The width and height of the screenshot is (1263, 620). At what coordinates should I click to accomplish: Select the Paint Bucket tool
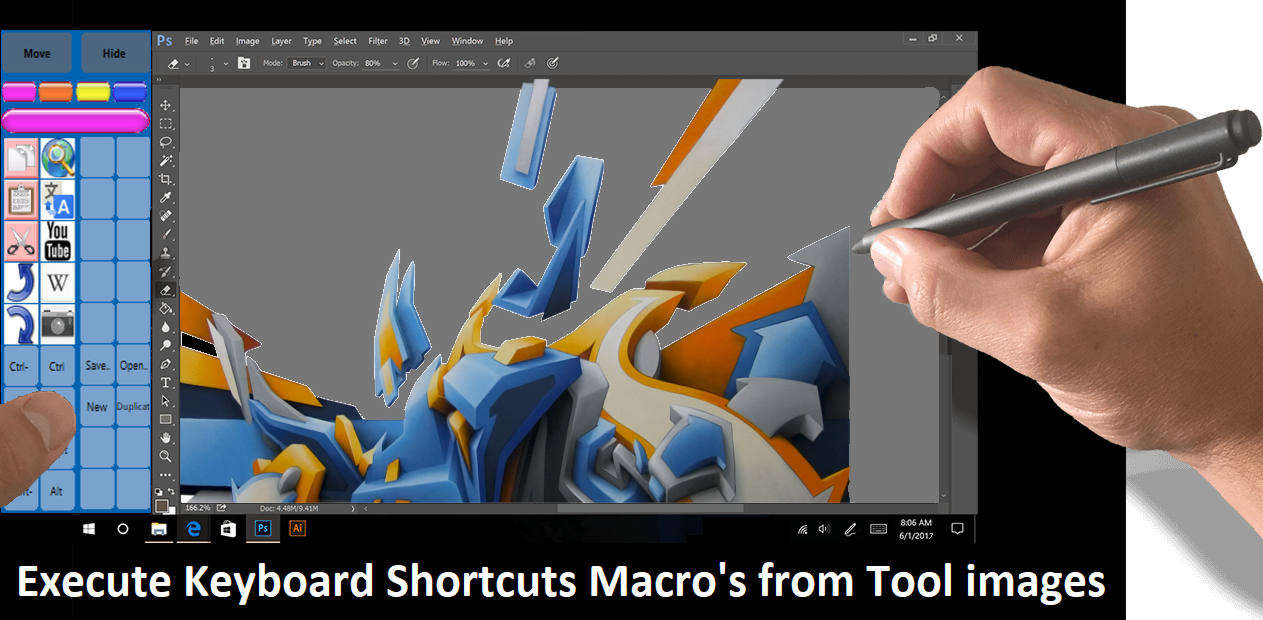click(x=166, y=308)
